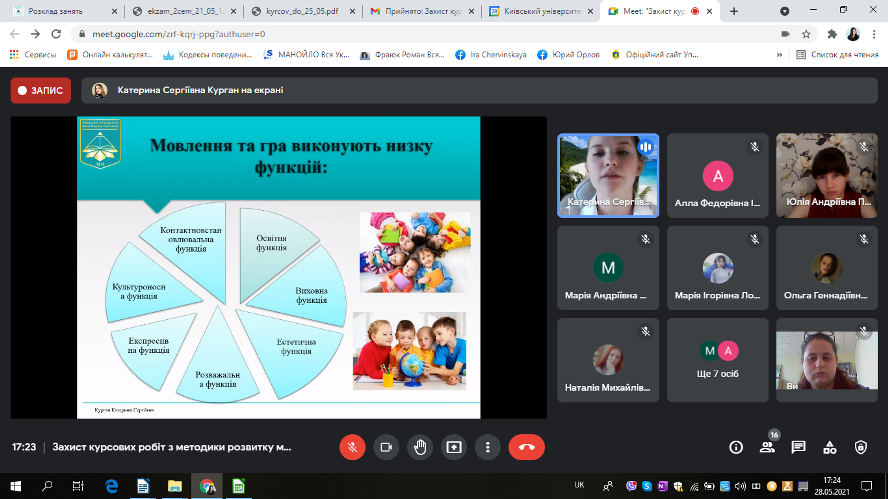Viewport: 888px width, 499px height.
Task: Expand the 'Ще 7 осіб' participants tile
Action: click(x=718, y=359)
